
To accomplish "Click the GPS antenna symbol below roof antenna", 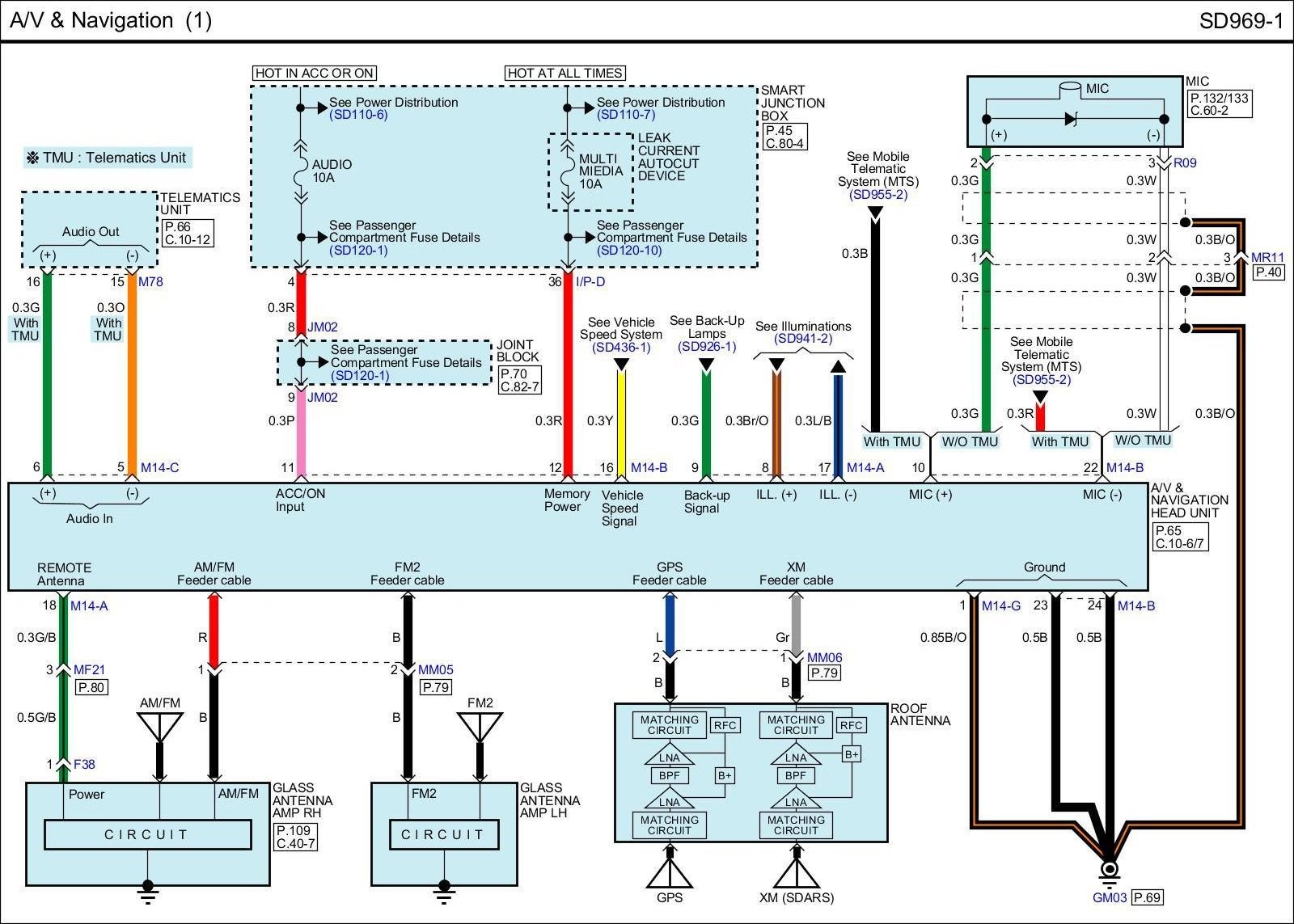I will pos(669,872).
